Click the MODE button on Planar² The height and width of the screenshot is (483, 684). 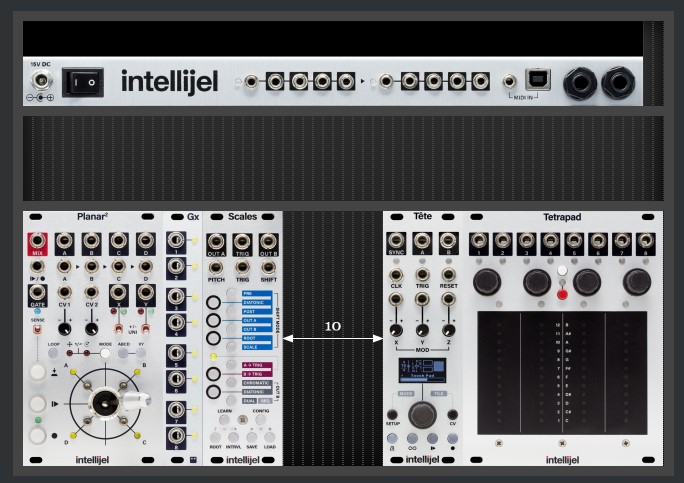point(105,353)
